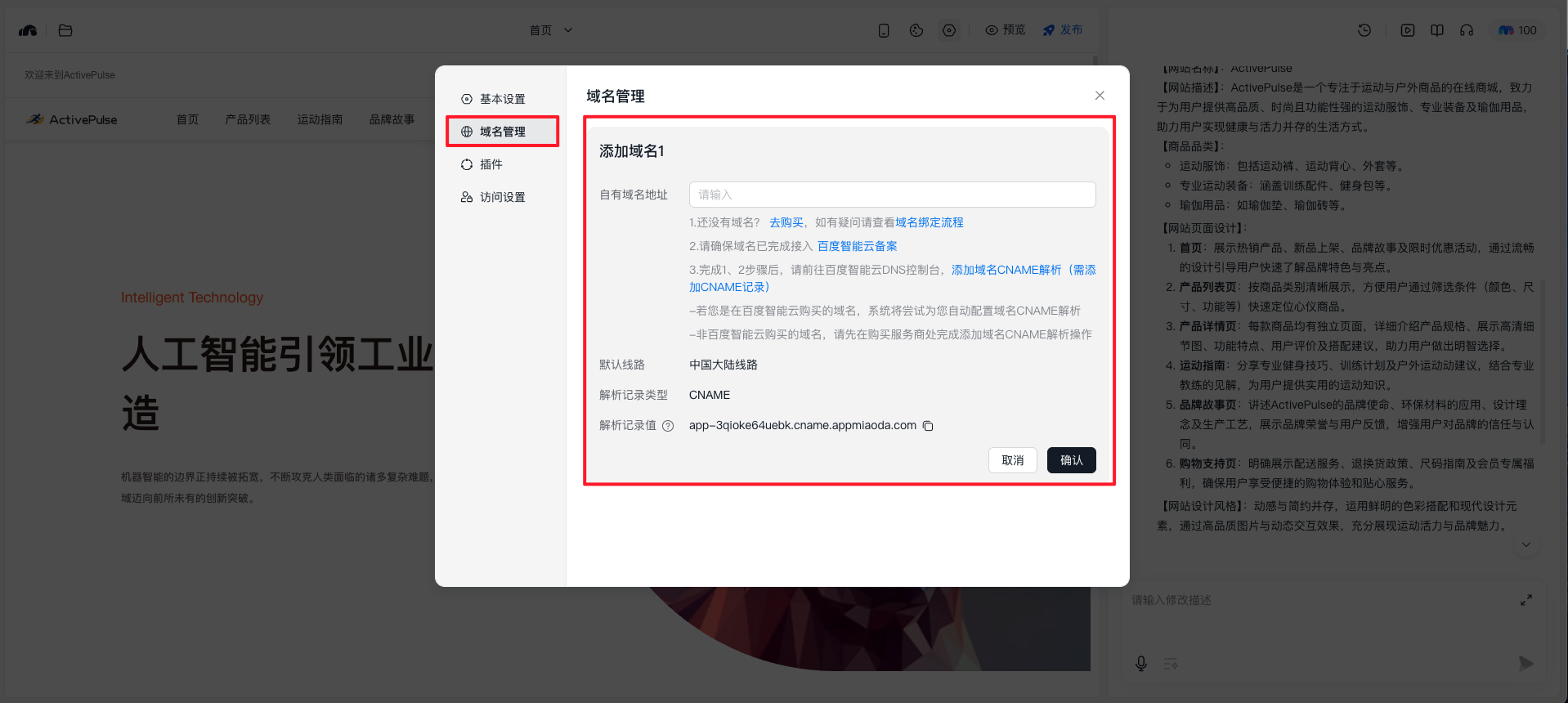Screen dimensions: 1568x703
Task: Click the help icon beside 解析记录值
Action: (x=668, y=426)
